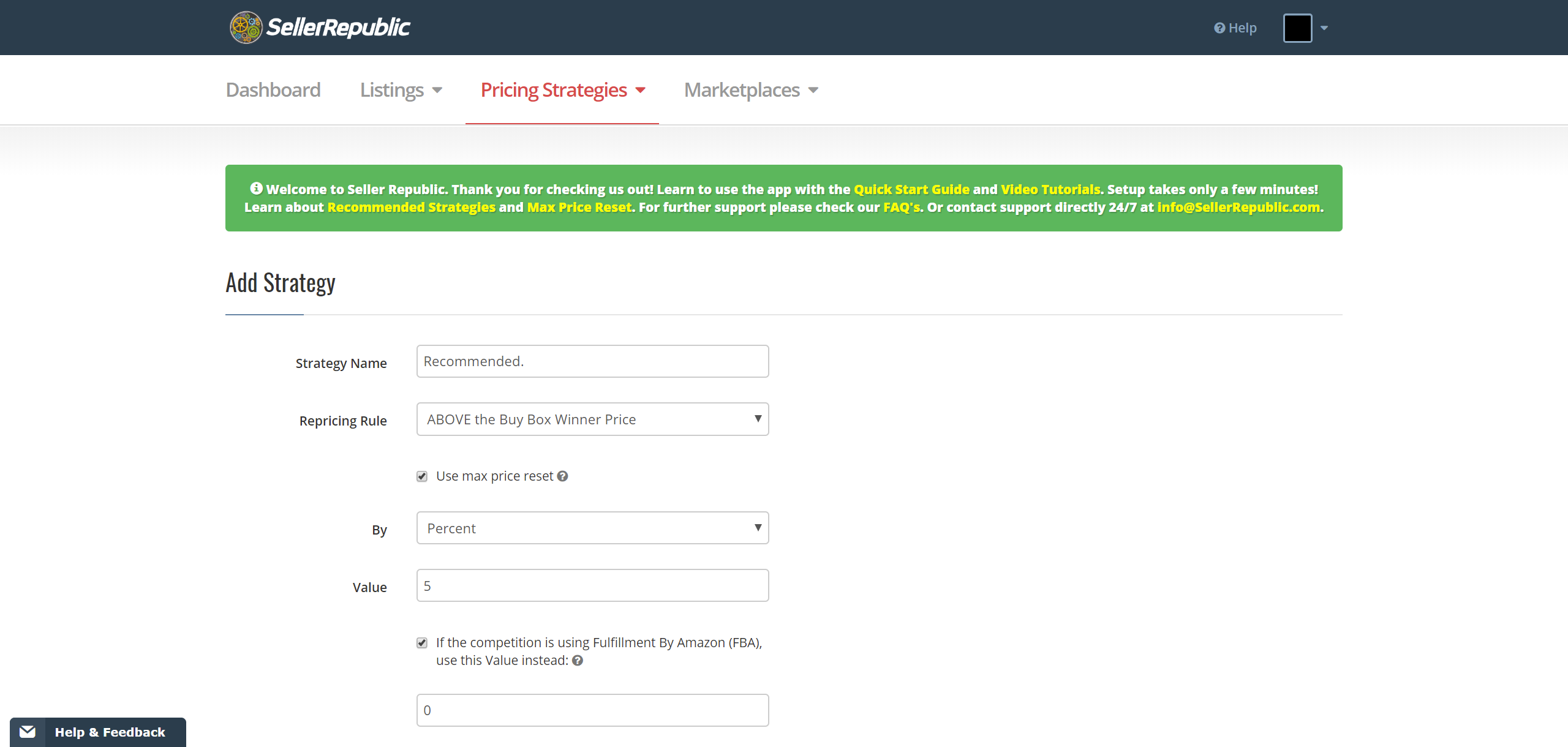Click the envelope icon on Help & Feedback

pos(27,731)
